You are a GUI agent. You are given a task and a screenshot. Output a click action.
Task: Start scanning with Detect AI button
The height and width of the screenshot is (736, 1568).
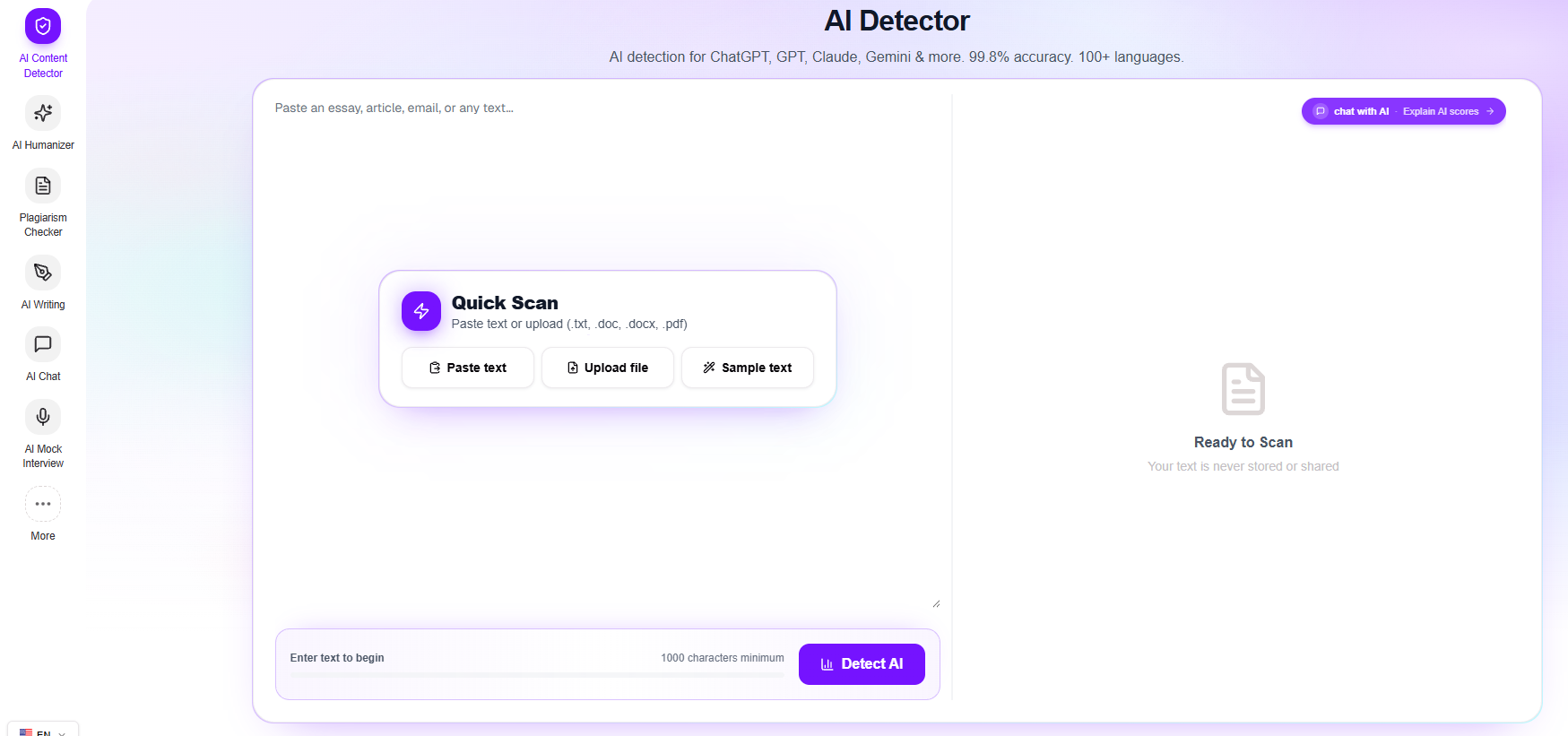tap(862, 664)
